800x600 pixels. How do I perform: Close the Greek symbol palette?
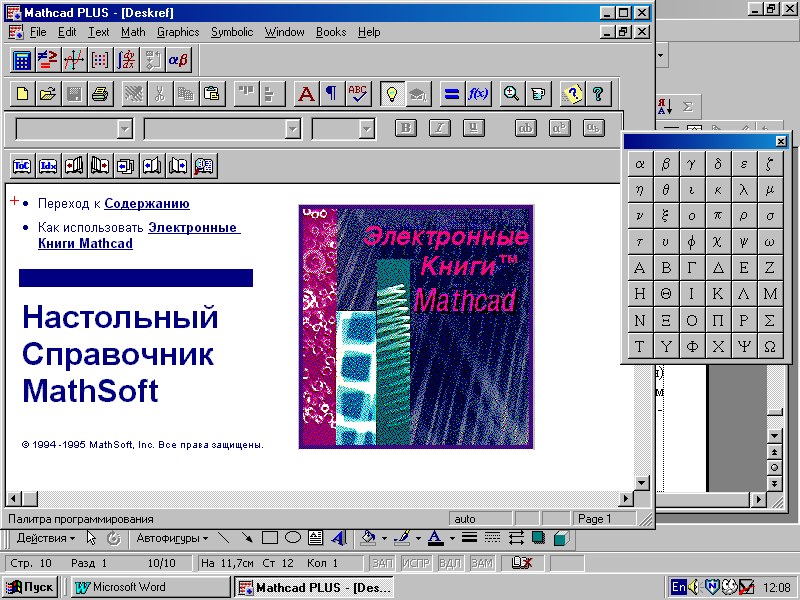pos(781,141)
